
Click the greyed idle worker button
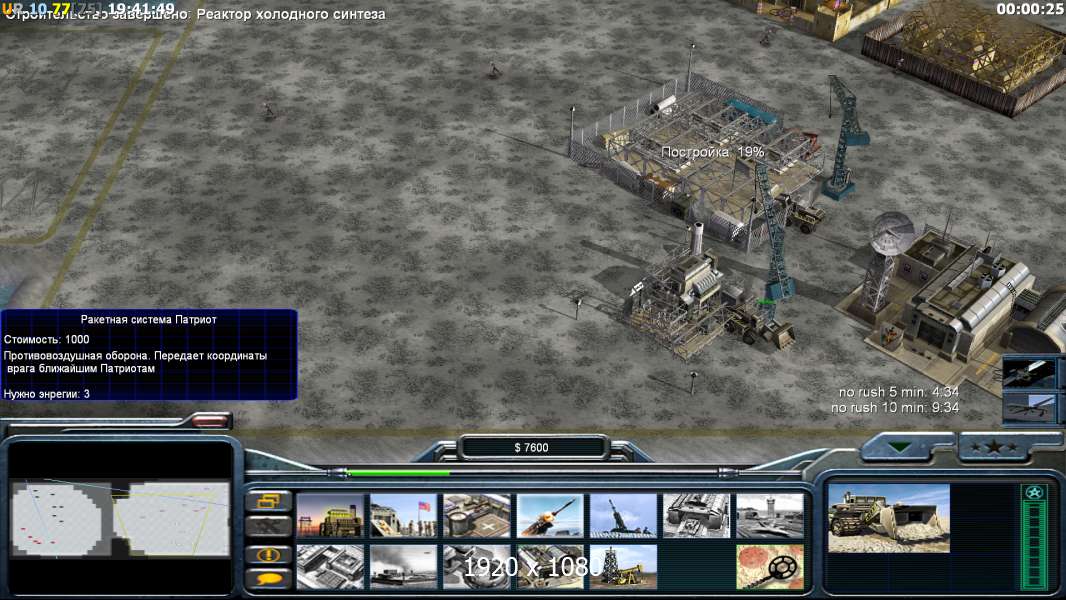click(x=269, y=526)
